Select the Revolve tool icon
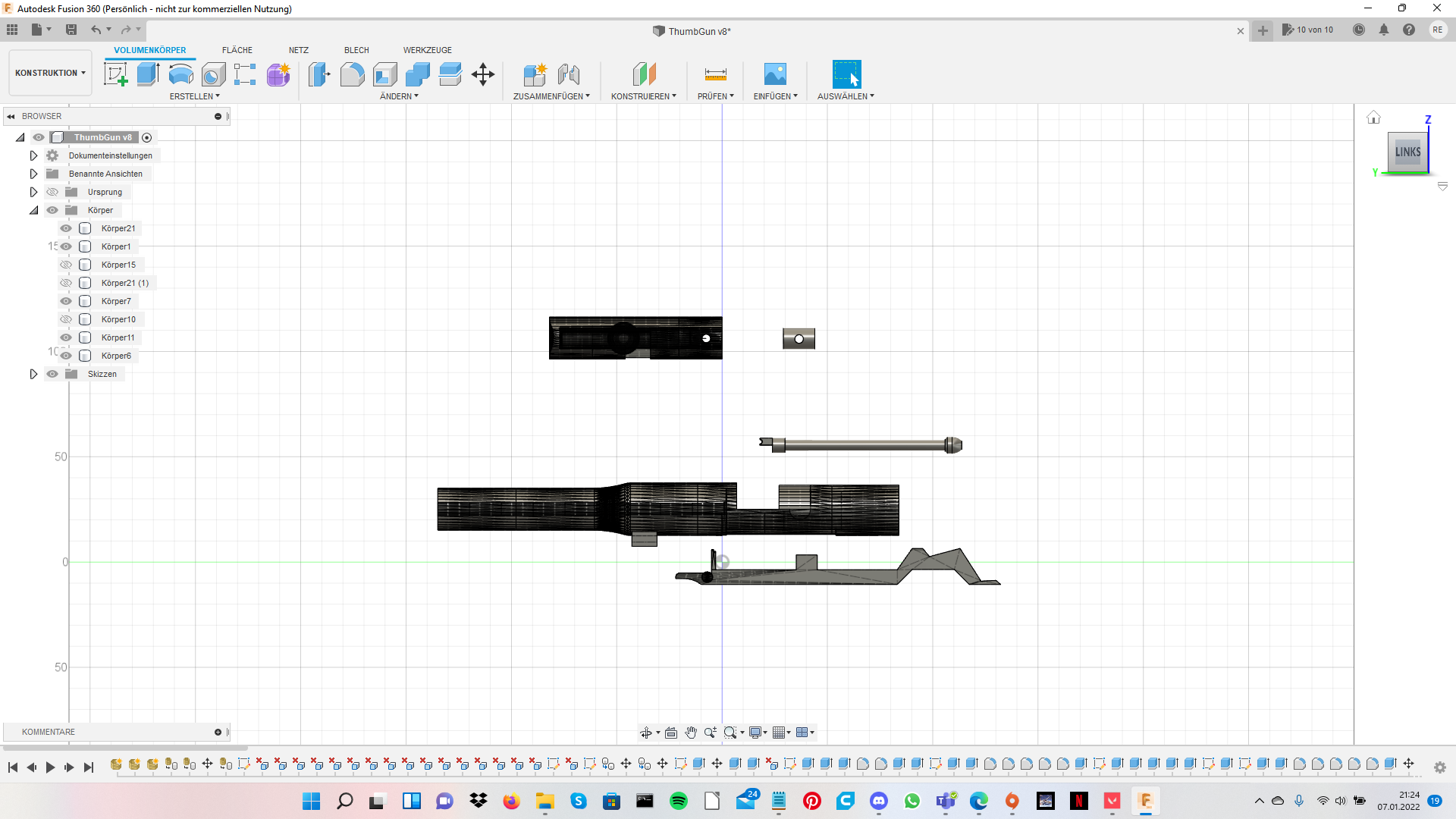Image resolution: width=1456 pixels, height=819 pixels. point(180,74)
